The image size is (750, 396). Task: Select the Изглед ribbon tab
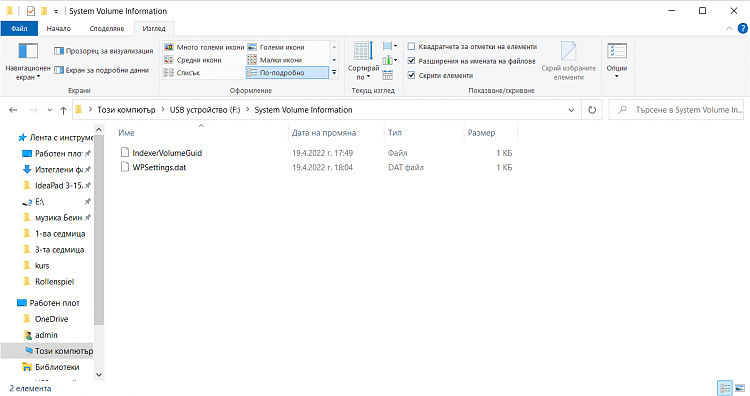(154, 28)
